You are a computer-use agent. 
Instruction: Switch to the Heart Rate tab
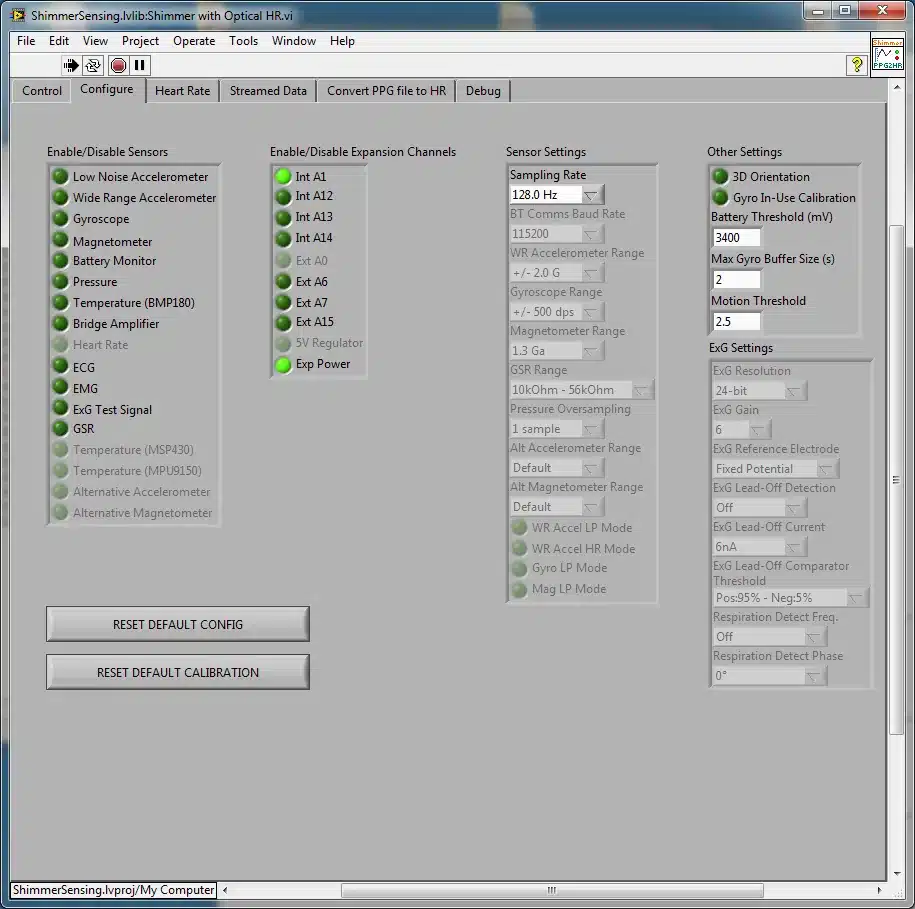(182, 91)
